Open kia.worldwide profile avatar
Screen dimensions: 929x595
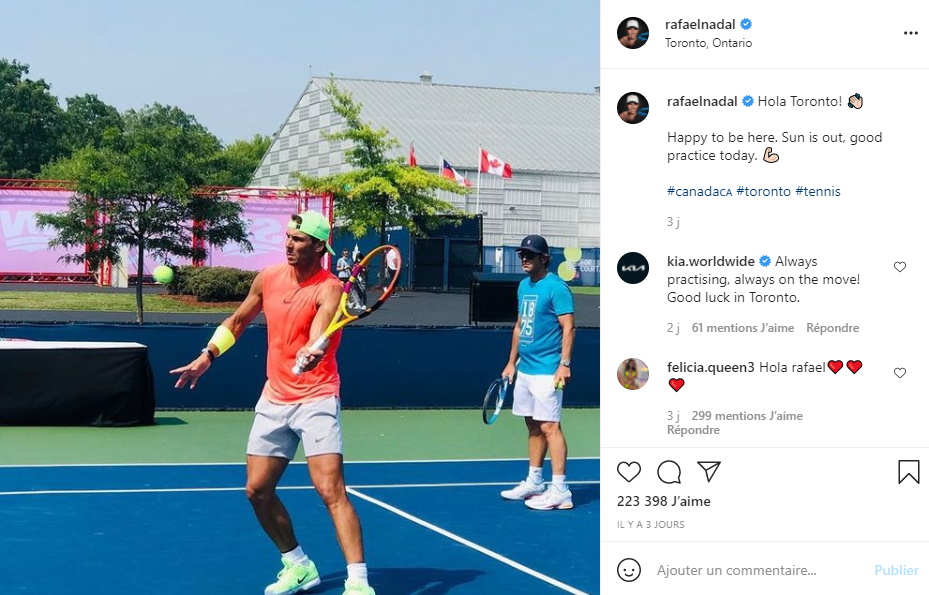click(633, 268)
